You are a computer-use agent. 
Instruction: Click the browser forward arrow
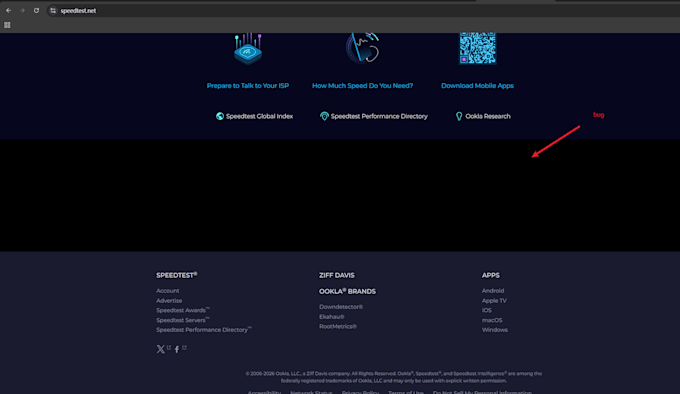pyautogui.click(x=22, y=10)
